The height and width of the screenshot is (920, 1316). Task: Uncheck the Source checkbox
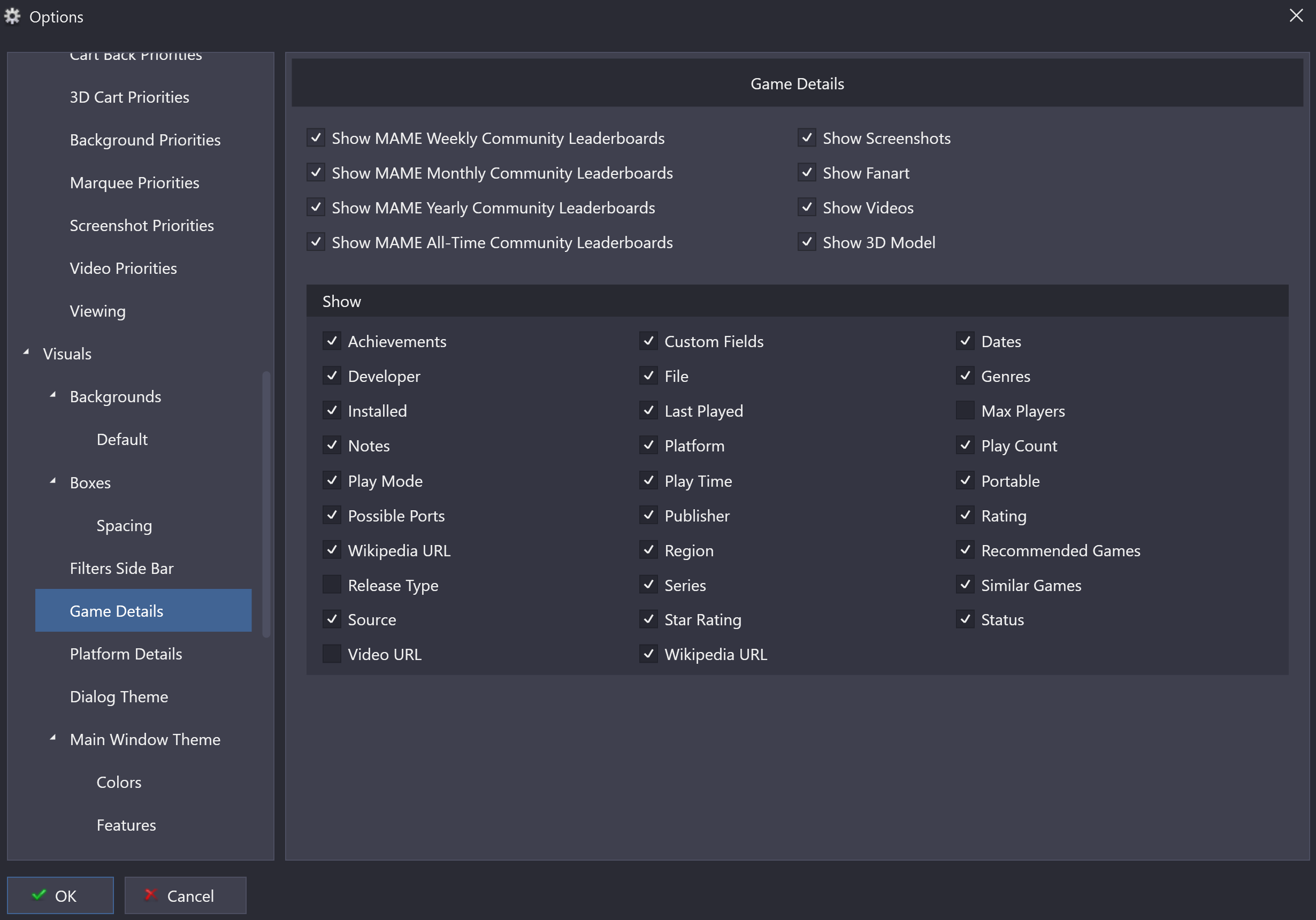[x=332, y=619]
